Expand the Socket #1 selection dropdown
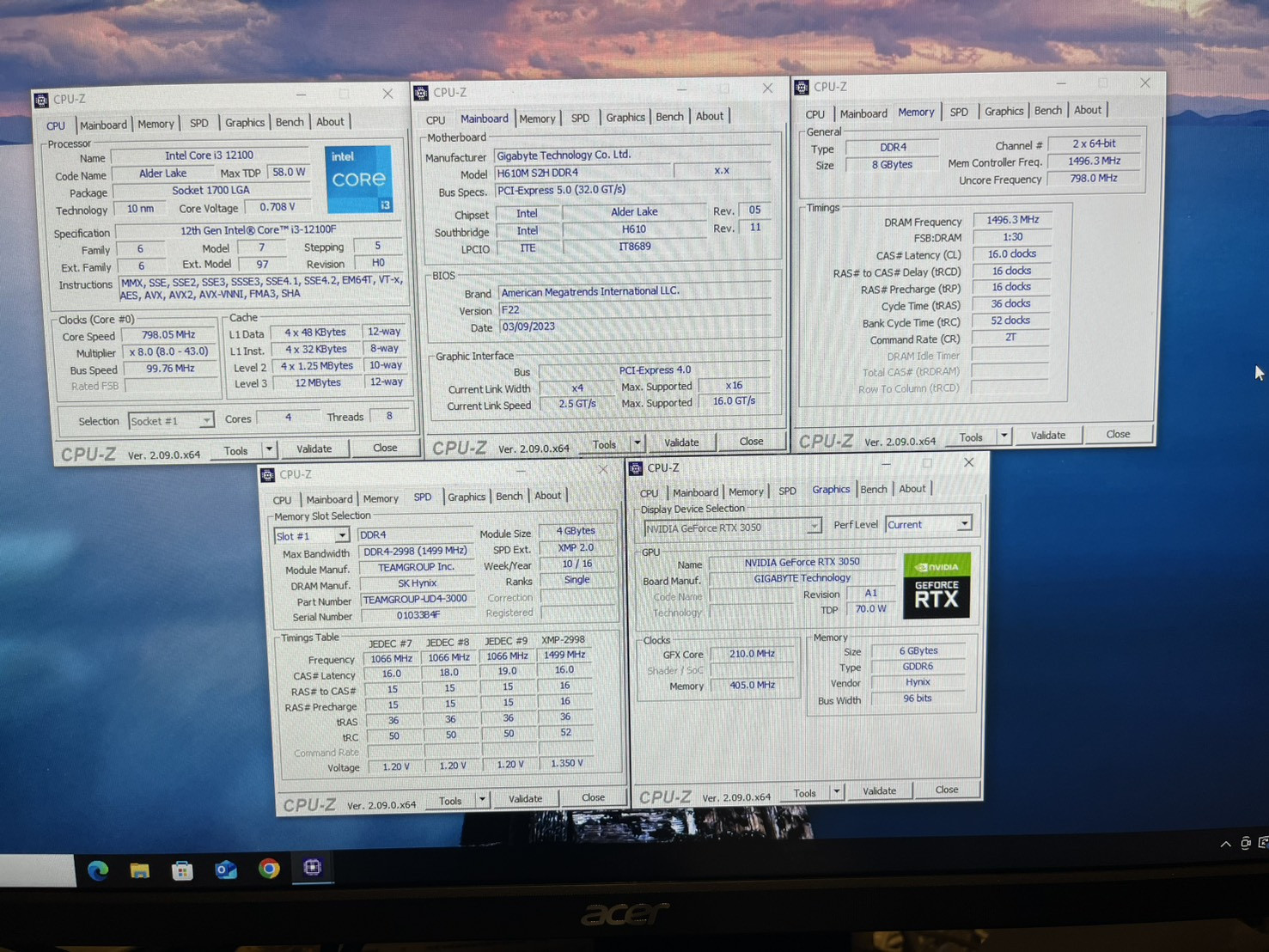 pyautogui.click(x=205, y=421)
